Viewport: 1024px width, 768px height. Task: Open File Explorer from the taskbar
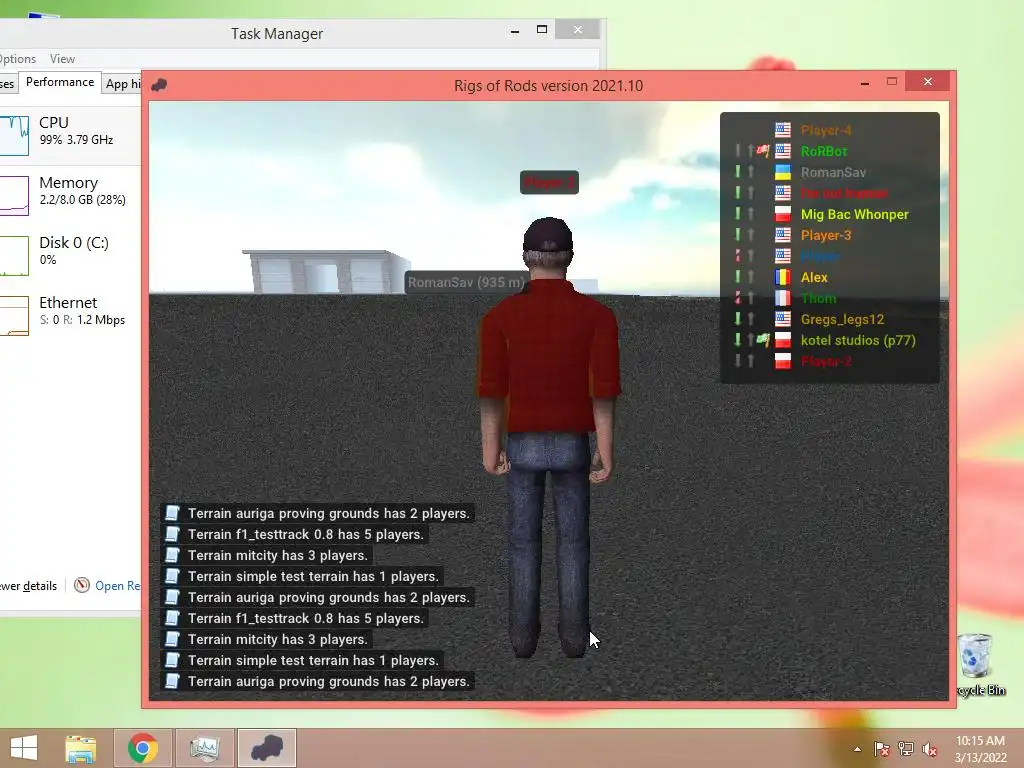click(80, 748)
